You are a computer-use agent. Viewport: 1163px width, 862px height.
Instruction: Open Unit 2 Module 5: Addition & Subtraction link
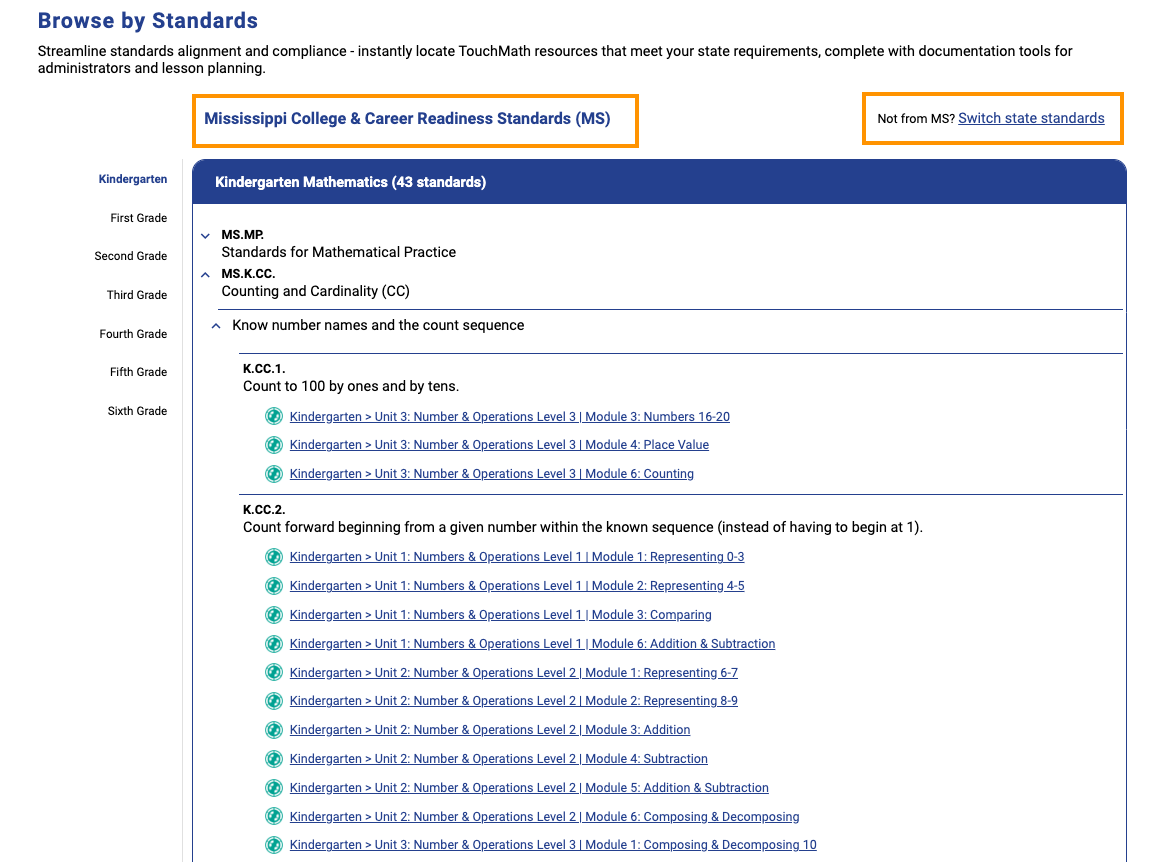pyautogui.click(x=529, y=788)
